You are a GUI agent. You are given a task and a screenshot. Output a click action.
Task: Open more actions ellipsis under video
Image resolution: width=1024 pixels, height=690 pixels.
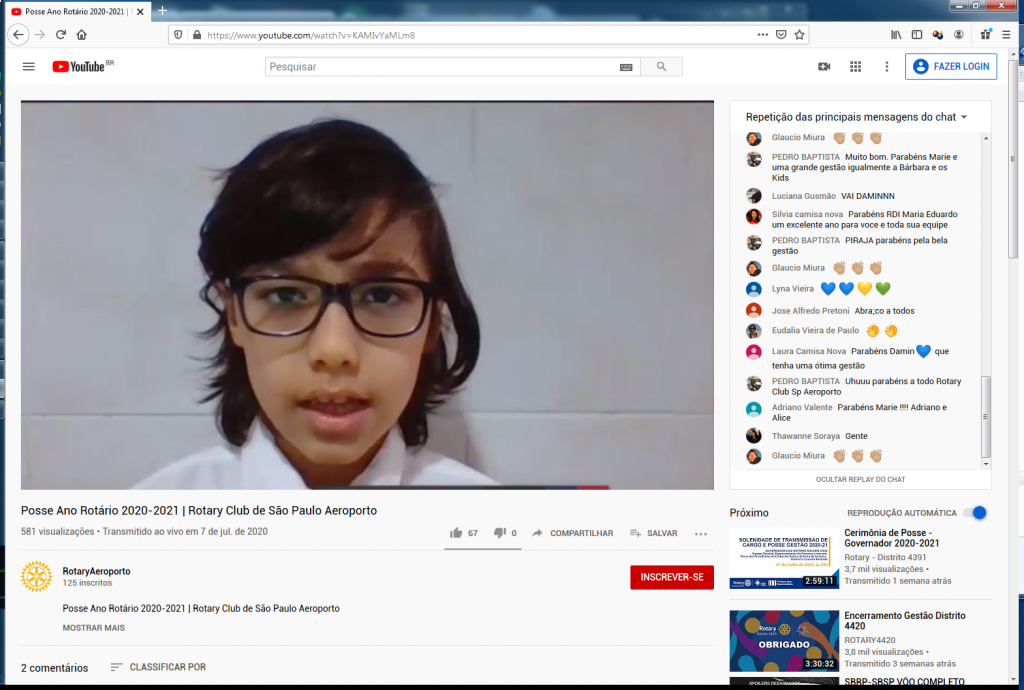click(x=701, y=534)
